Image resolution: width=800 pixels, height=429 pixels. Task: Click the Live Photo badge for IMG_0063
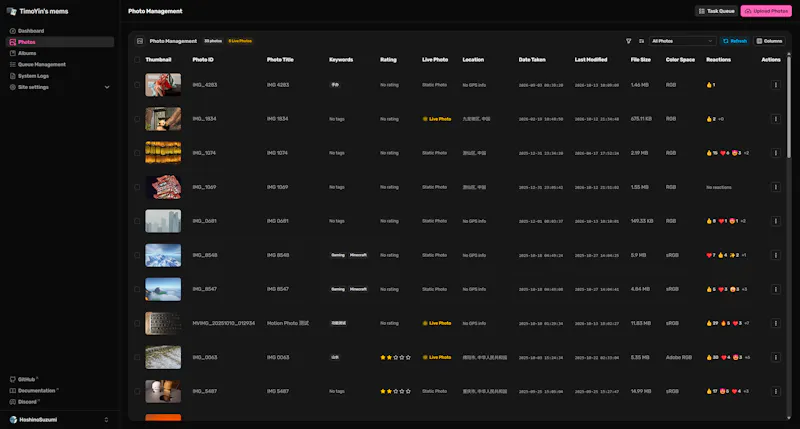coord(437,357)
